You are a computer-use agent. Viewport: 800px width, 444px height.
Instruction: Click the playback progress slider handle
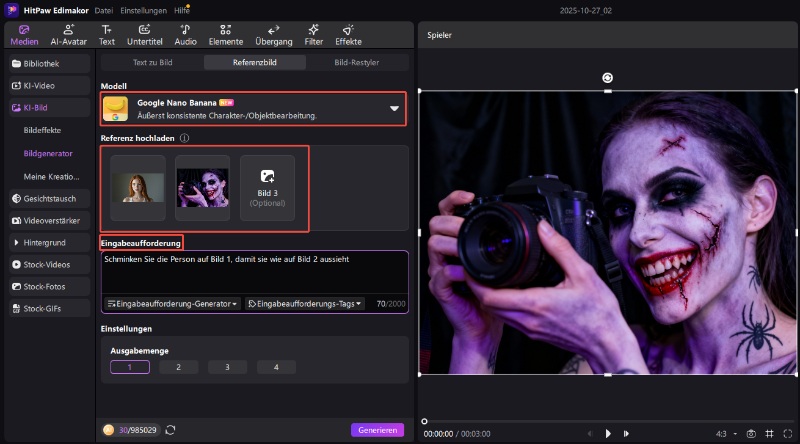(x=425, y=421)
